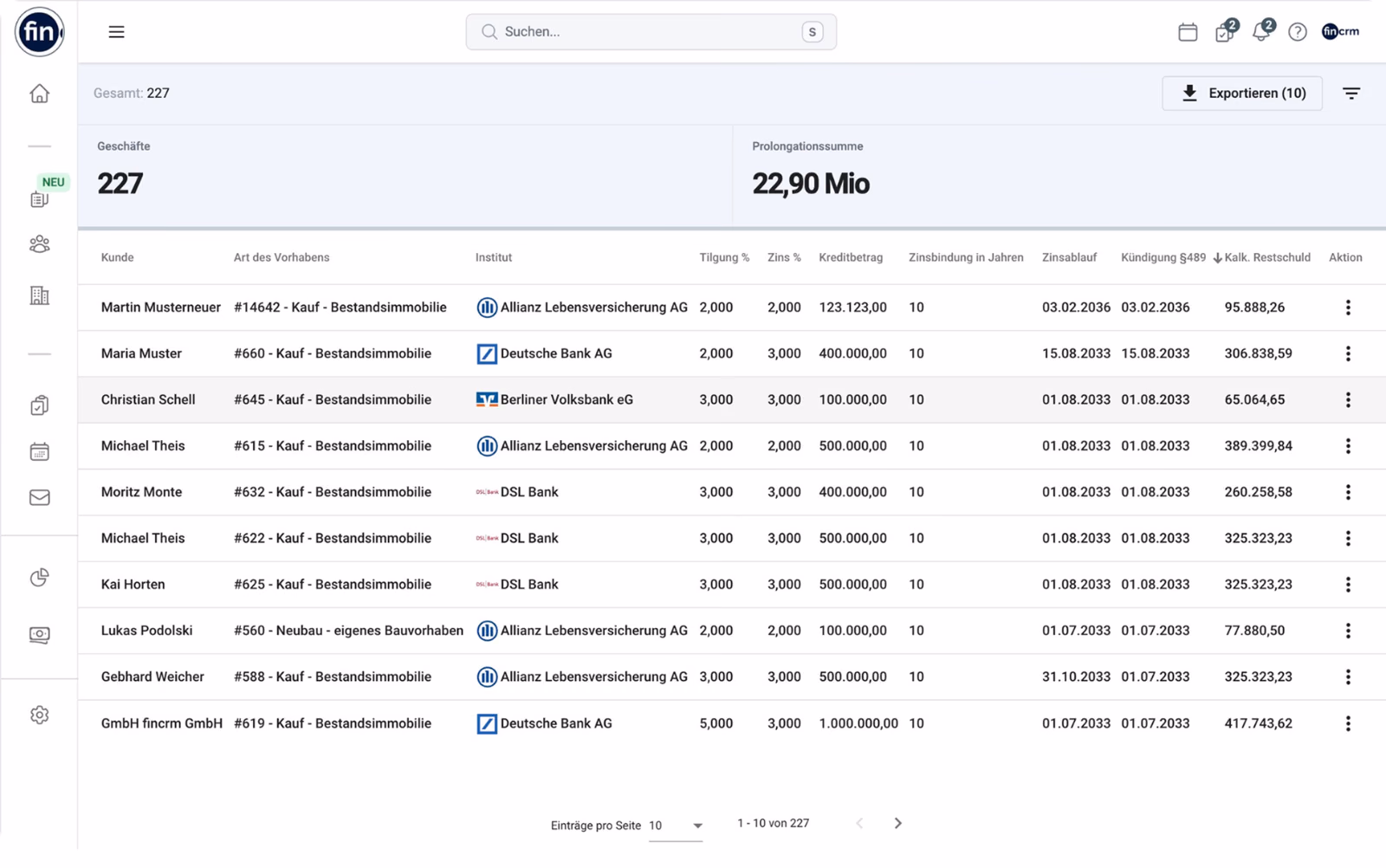Sort by Zinsbindung in Jahren header
The height and width of the screenshot is (868, 1386).
[x=966, y=257]
